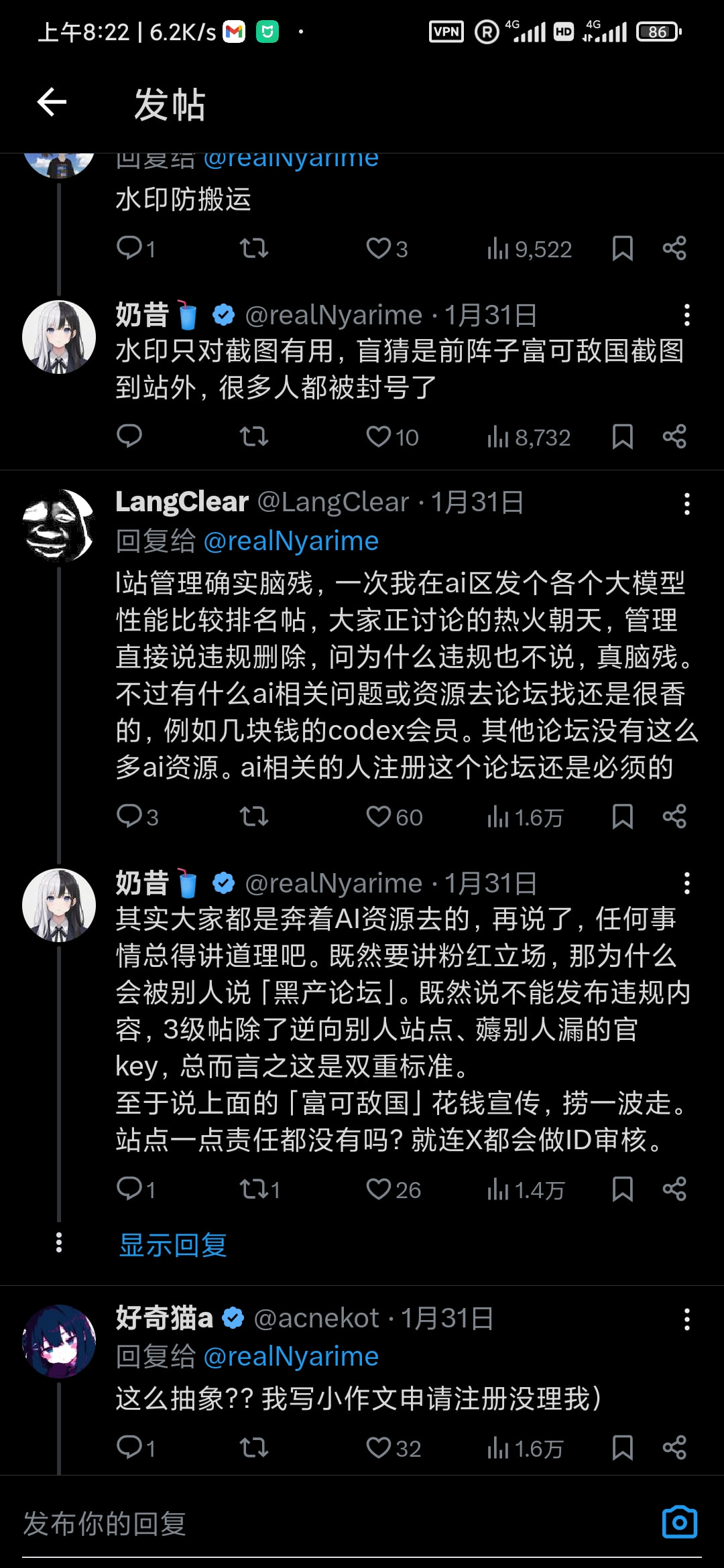Reply to LangClear's post with 3 comments
The width and height of the screenshot is (724, 1568).
pos(129,816)
